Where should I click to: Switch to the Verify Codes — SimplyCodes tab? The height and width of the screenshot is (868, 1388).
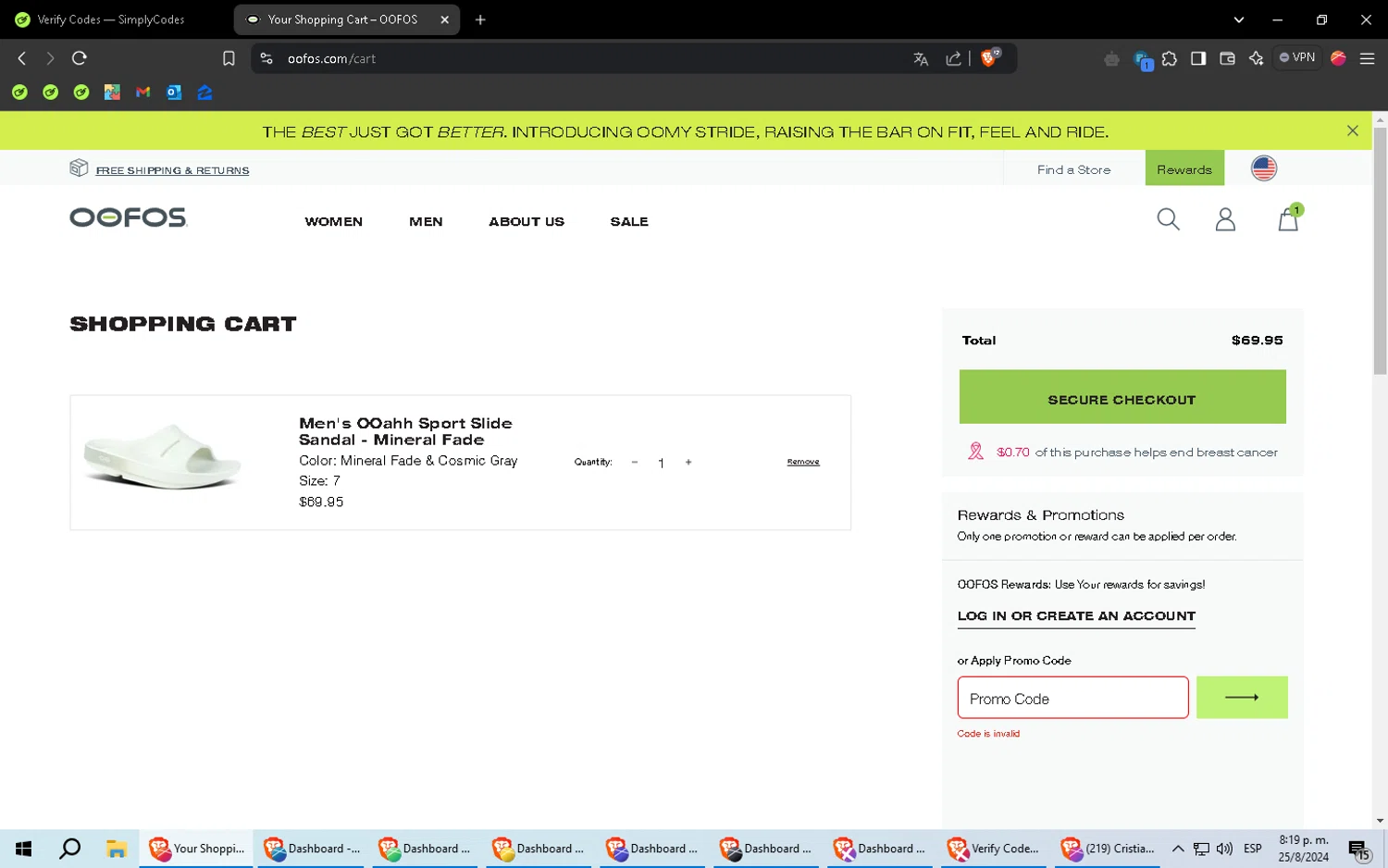pyautogui.click(x=111, y=19)
